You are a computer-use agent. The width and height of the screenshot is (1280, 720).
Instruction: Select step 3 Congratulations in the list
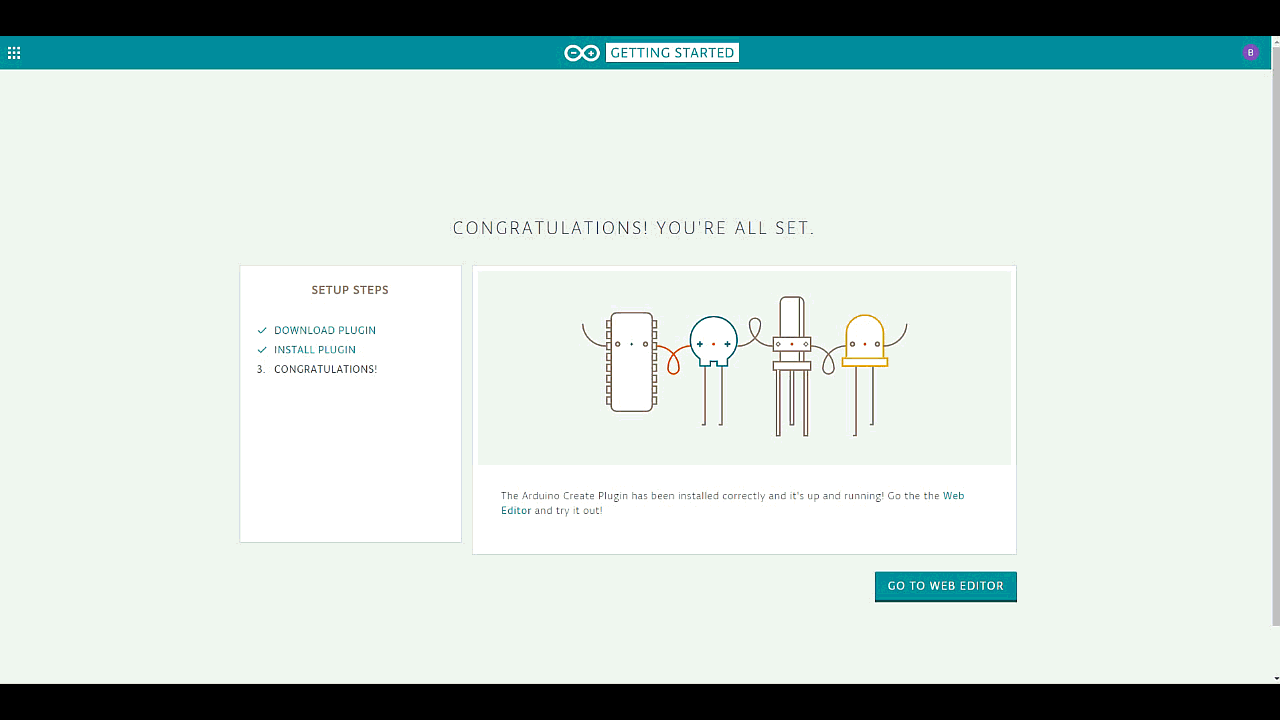[x=325, y=369]
